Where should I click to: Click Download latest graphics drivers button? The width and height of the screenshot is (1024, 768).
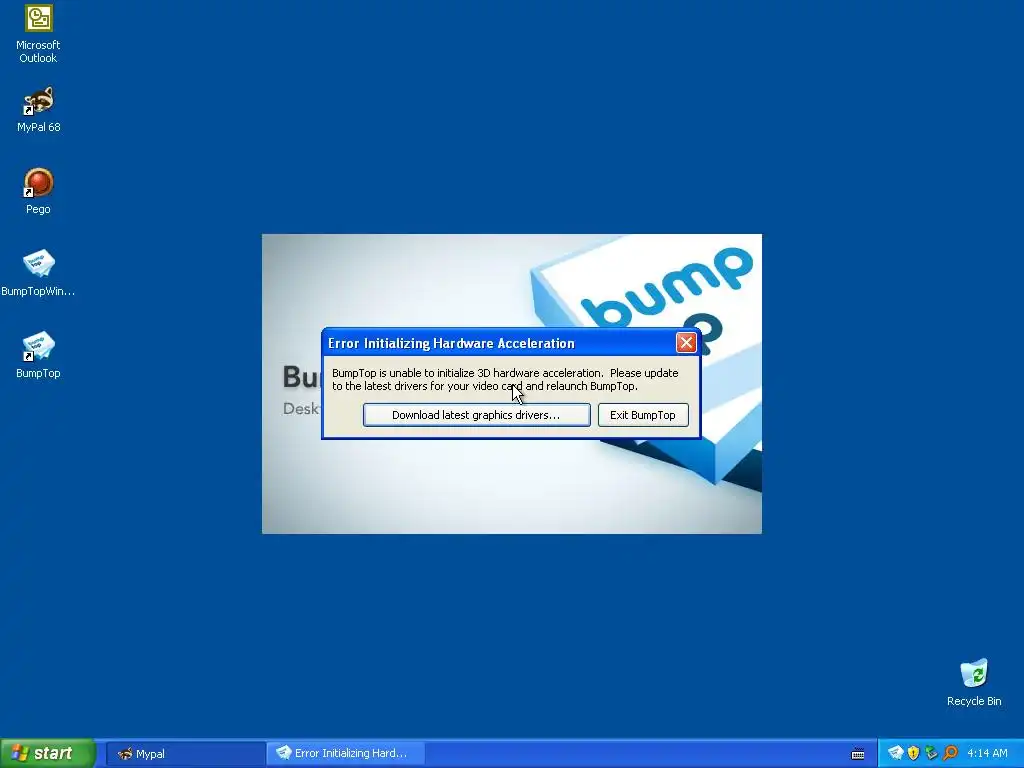(477, 415)
